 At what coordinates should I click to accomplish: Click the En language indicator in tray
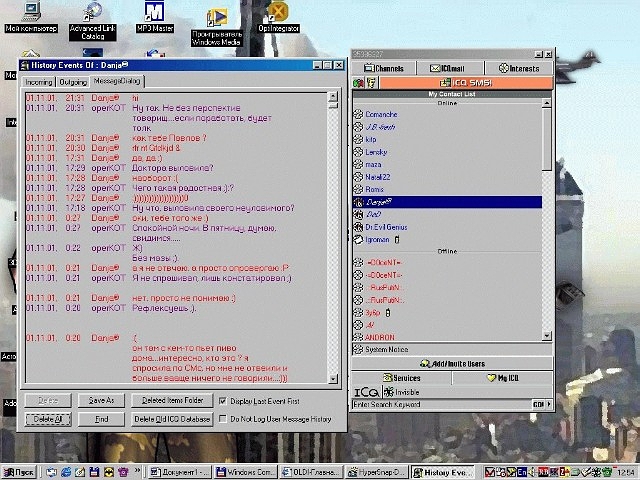[x=522, y=472]
